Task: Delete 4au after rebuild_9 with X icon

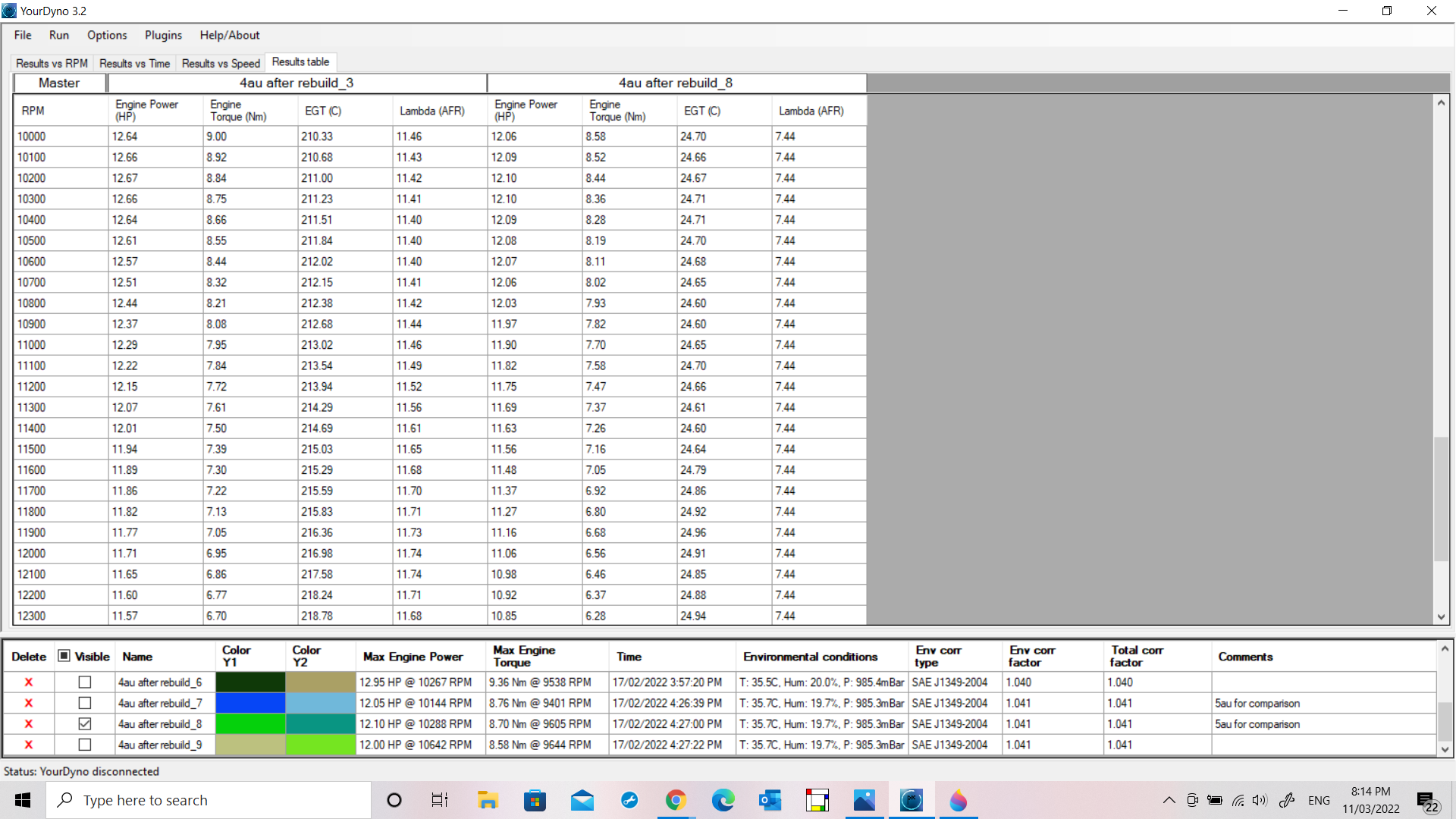Action: coord(29,745)
